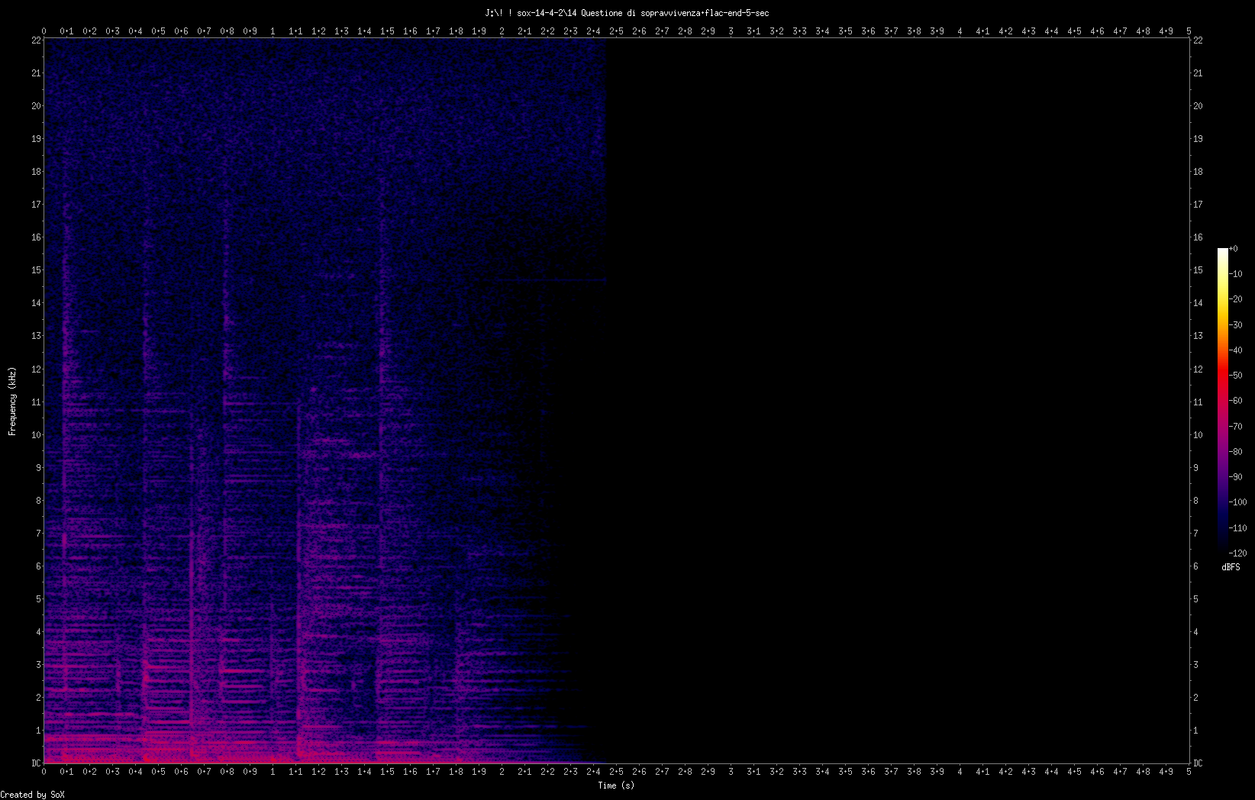Image resolution: width=1255 pixels, height=800 pixels.
Task: Click "22" on the left frequency axis
Action: click(x=34, y=40)
